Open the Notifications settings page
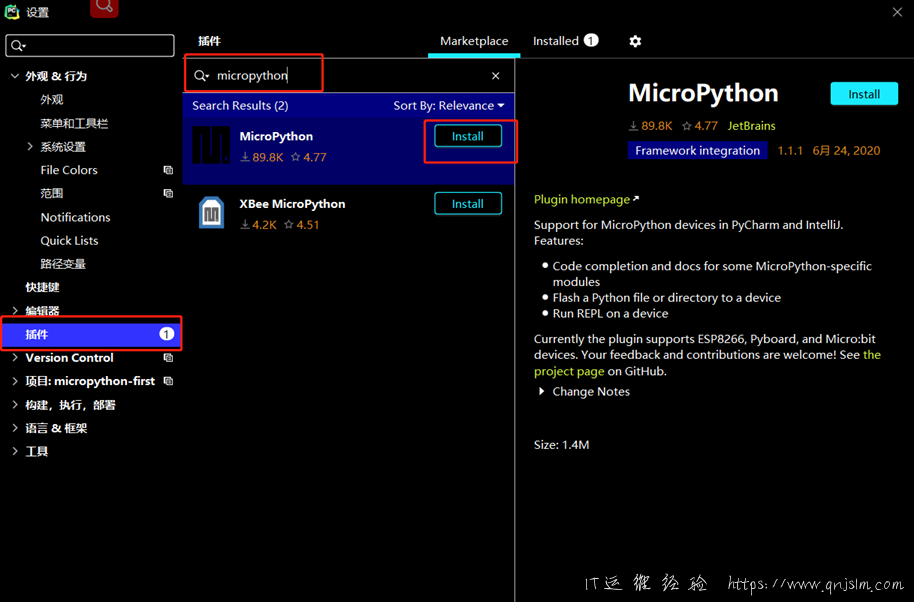The image size is (914, 602). click(x=75, y=217)
